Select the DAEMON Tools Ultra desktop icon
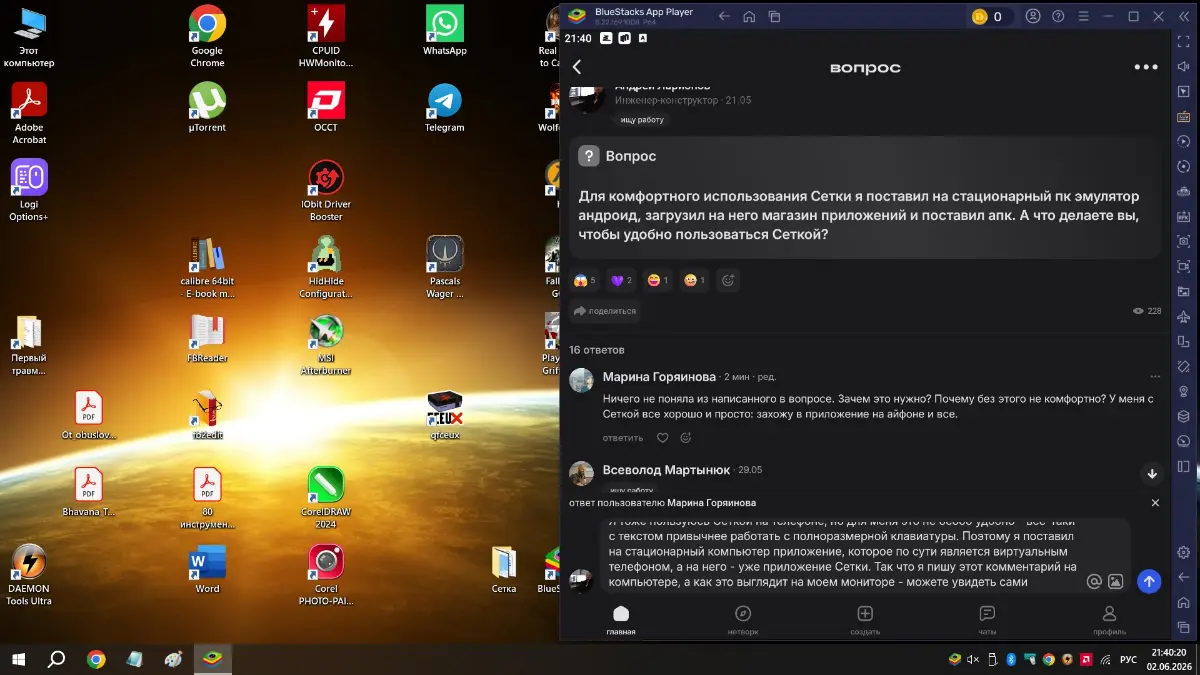 coord(28,574)
